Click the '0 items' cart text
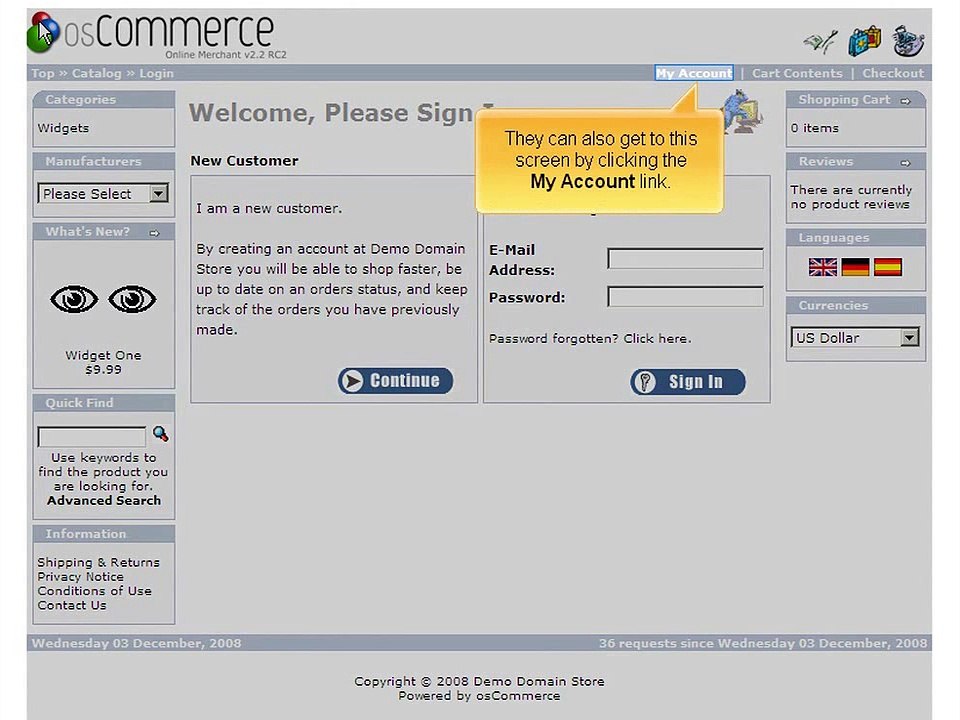Screen dimensions: 960x720 pos(814,128)
